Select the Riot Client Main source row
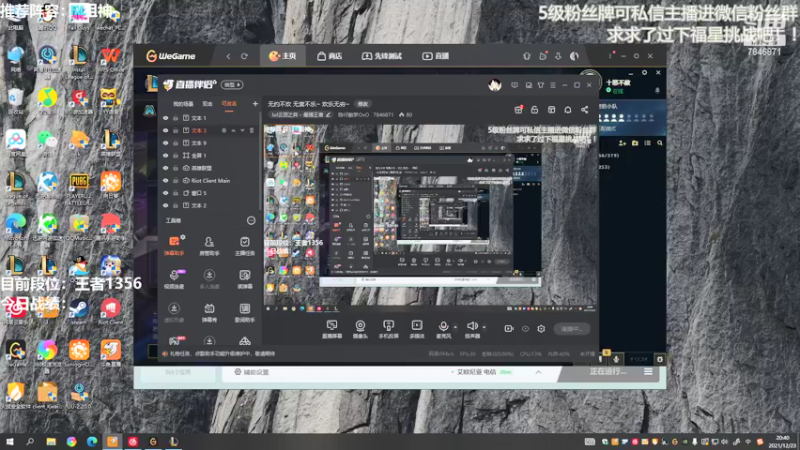This screenshot has height=450, width=800. (210, 181)
